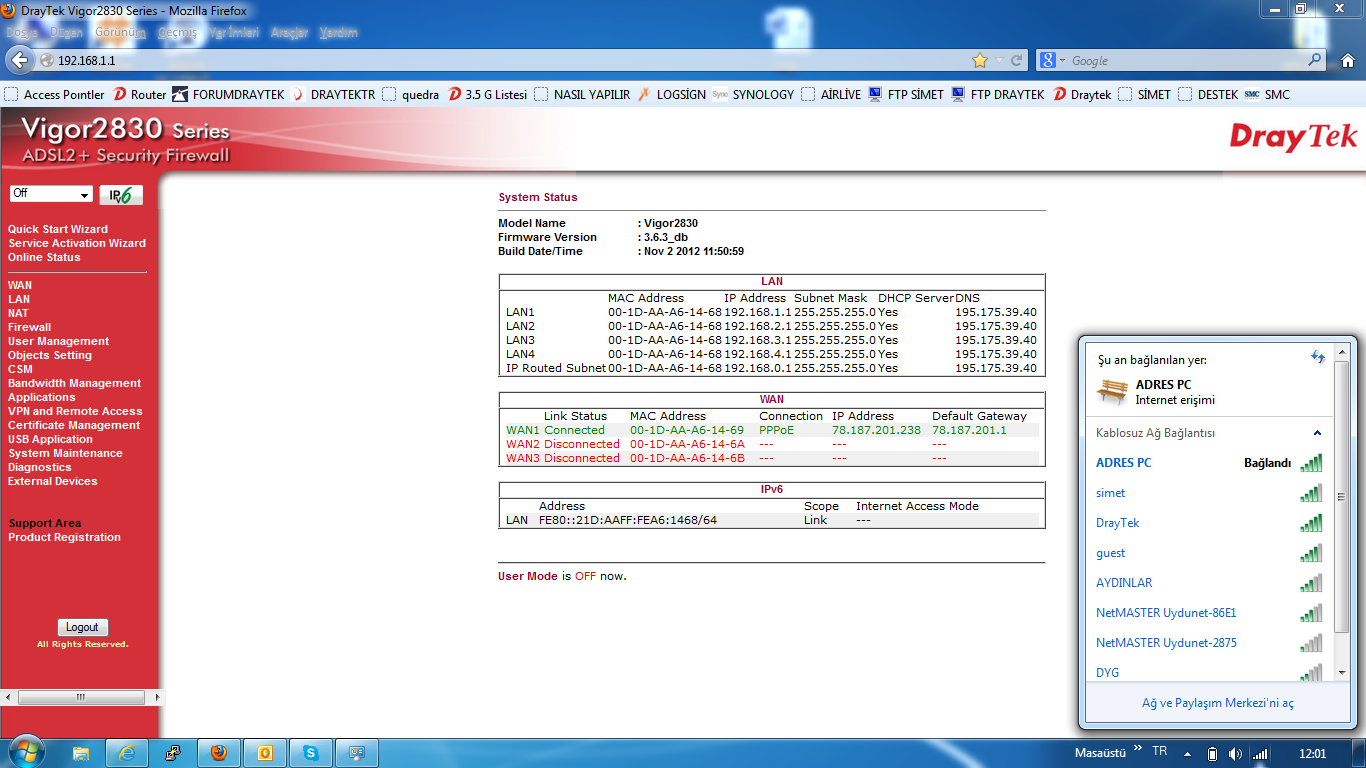This screenshot has width=1366, height=768.
Task: Open Internet Explorer from the taskbar
Action: (127, 753)
